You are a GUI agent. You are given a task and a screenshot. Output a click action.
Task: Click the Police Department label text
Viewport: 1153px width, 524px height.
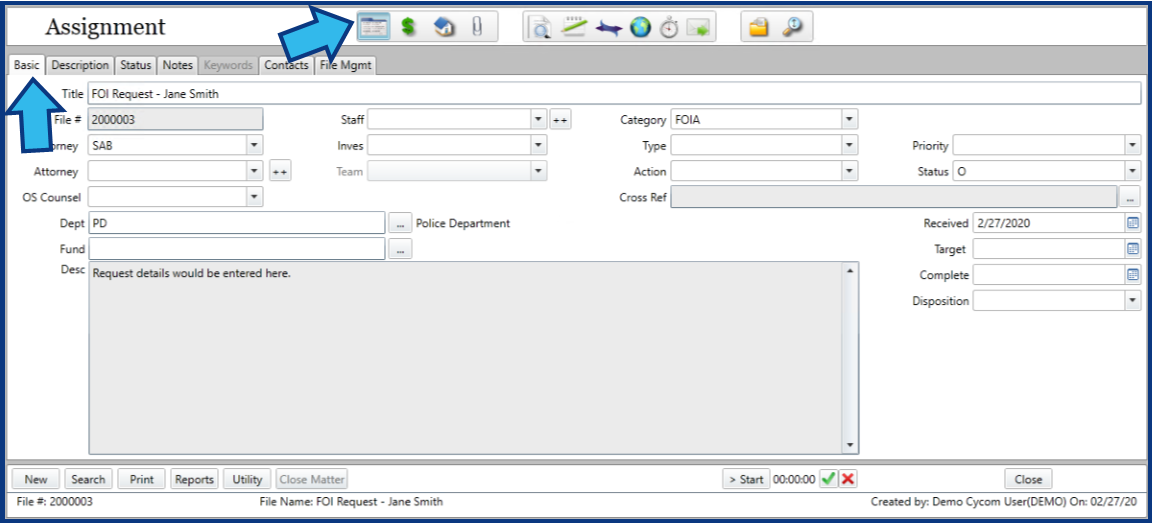click(463, 223)
